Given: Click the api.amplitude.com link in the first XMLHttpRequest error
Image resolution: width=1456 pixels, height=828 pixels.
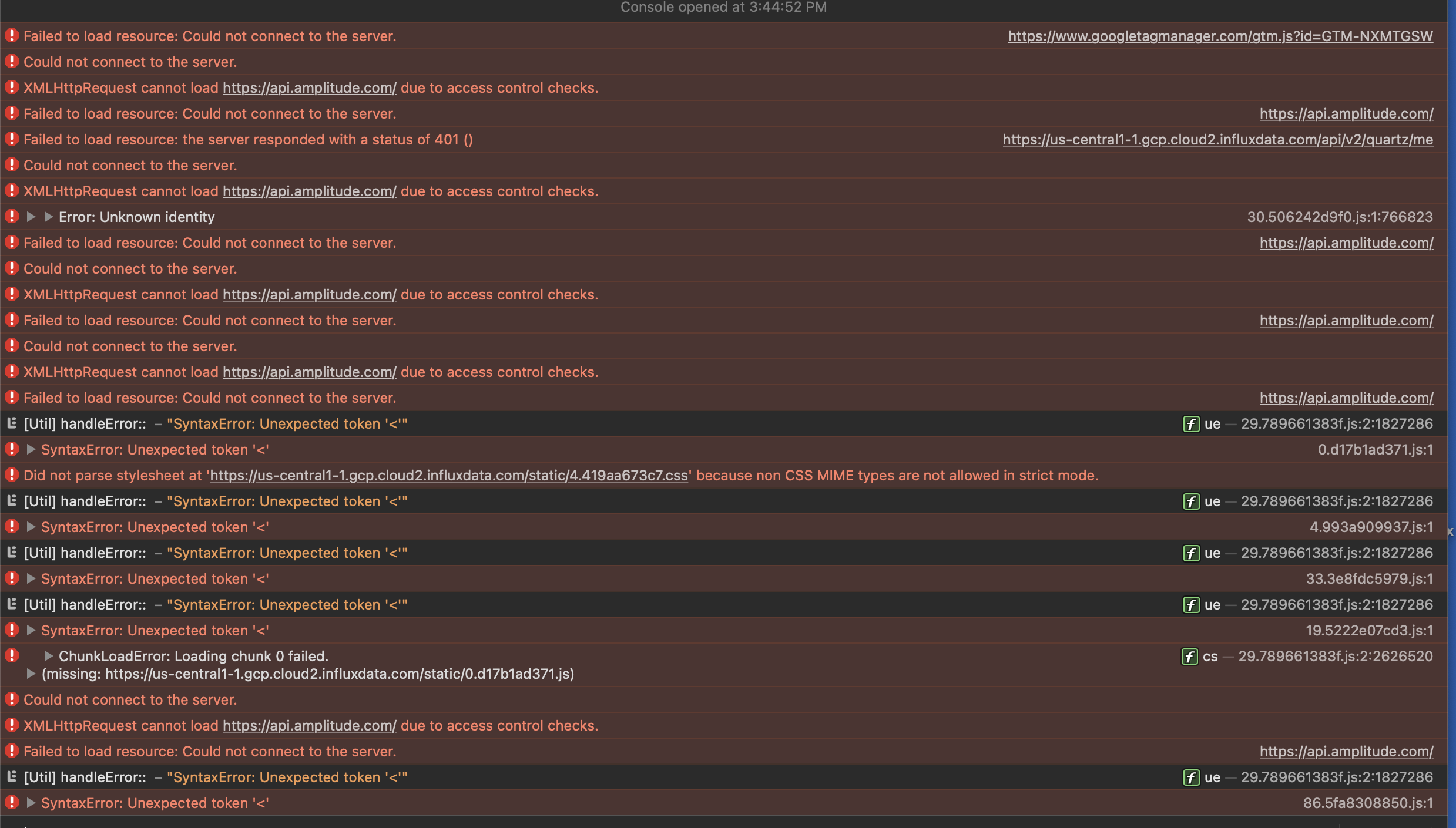Looking at the screenshot, I should [310, 87].
